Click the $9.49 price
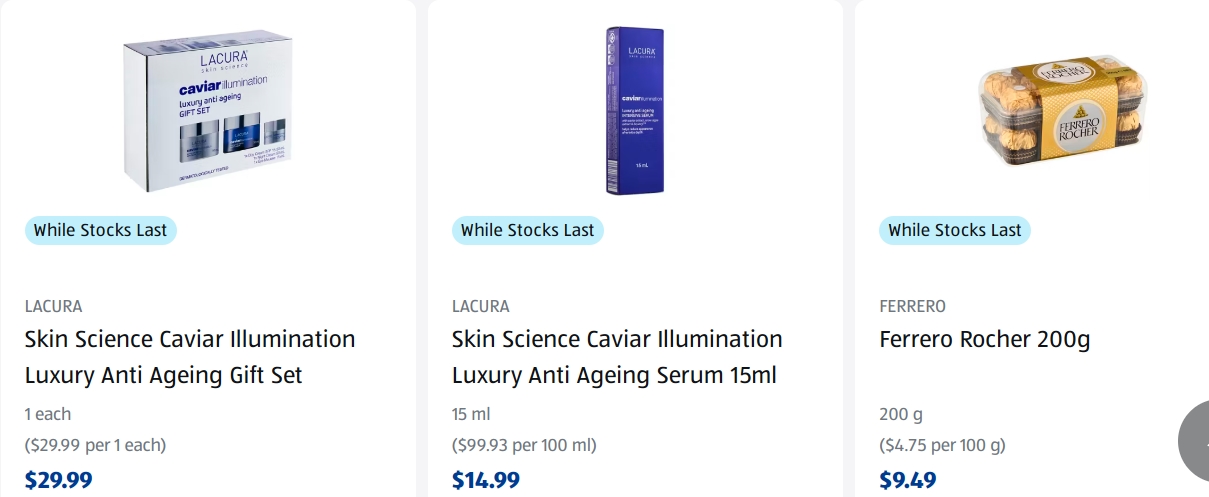1209x497 pixels. [x=908, y=480]
